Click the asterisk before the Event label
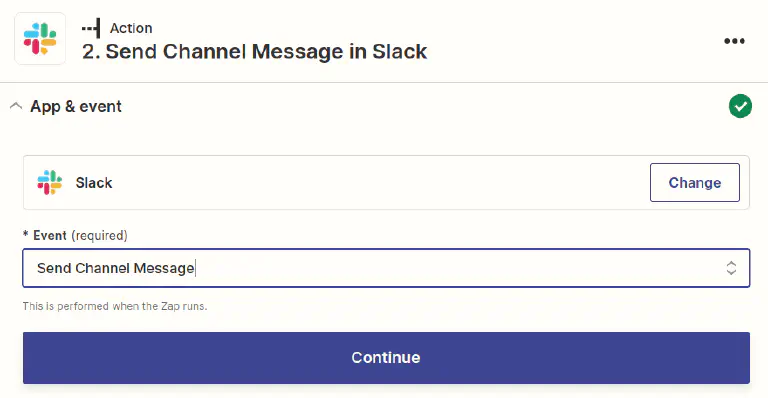Image resolution: width=768 pixels, height=398 pixels. pyautogui.click(x=26, y=234)
